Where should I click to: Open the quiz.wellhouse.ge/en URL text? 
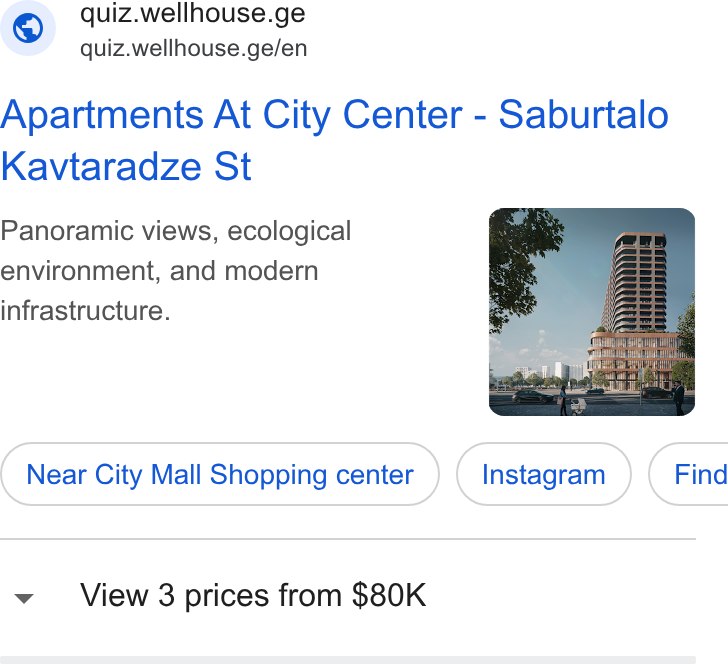(194, 48)
